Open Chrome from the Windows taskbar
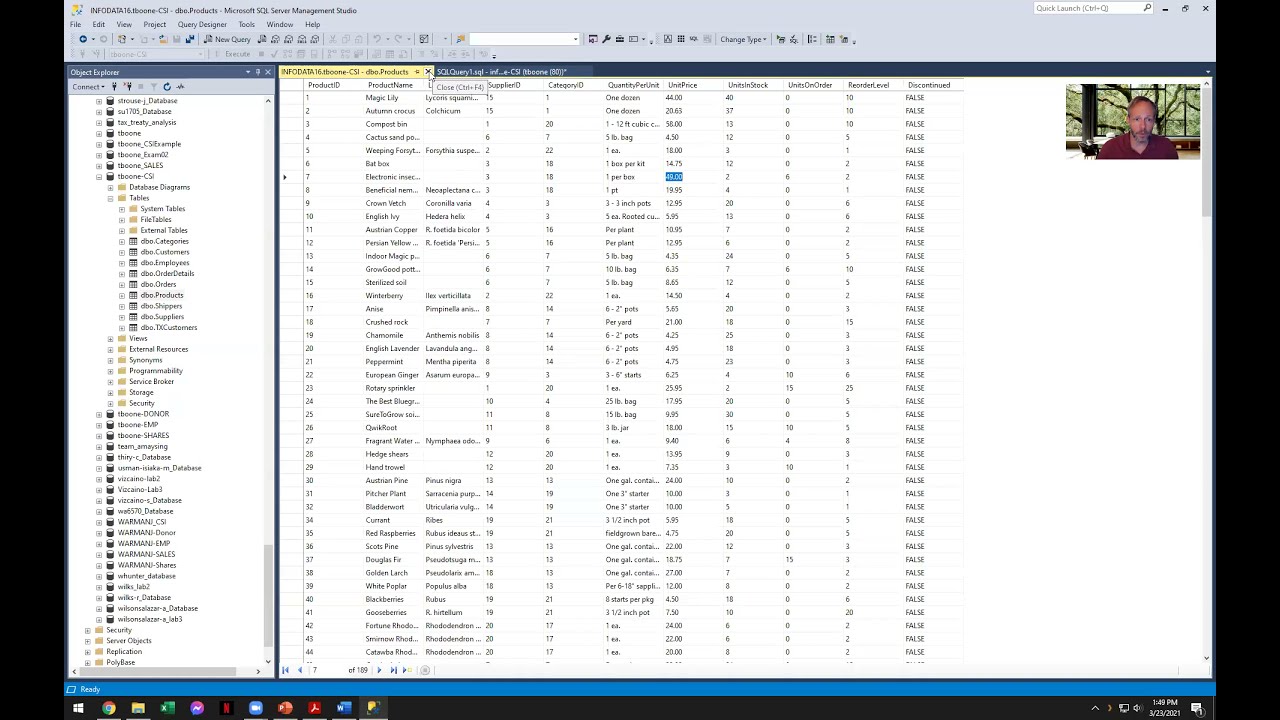1280x720 pixels. point(108,708)
